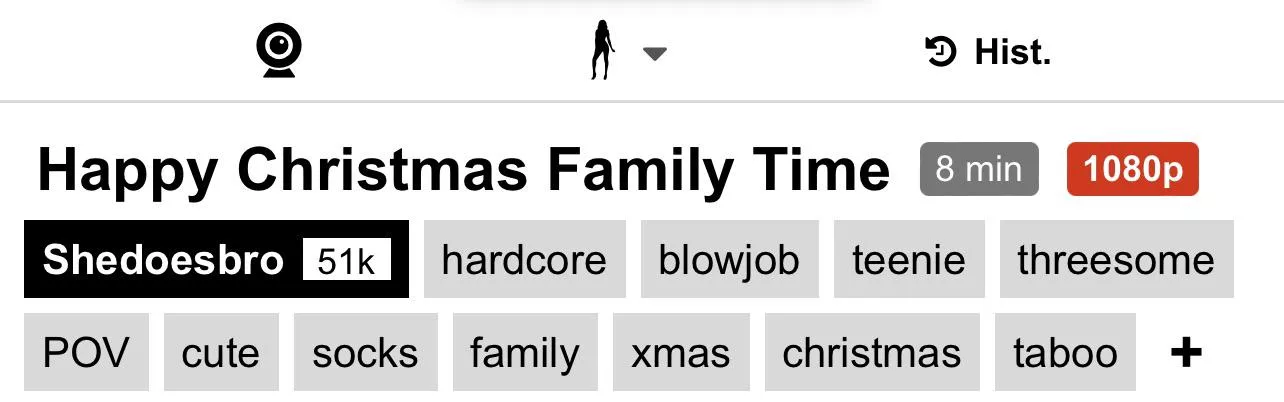Open the Shedoesbro channel

[x=163, y=260]
